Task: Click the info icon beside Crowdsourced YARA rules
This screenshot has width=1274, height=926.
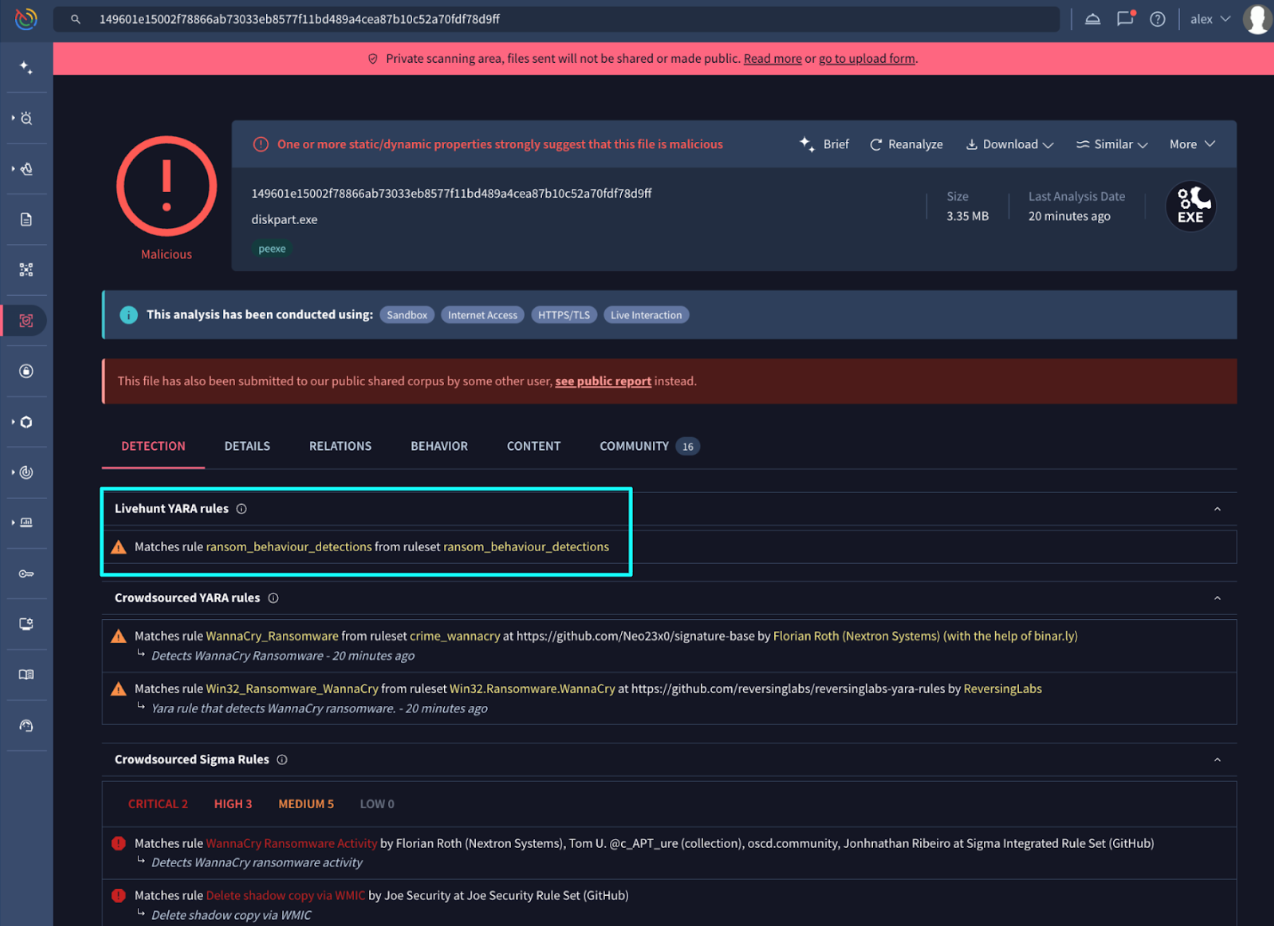Action: pyautogui.click(x=273, y=598)
